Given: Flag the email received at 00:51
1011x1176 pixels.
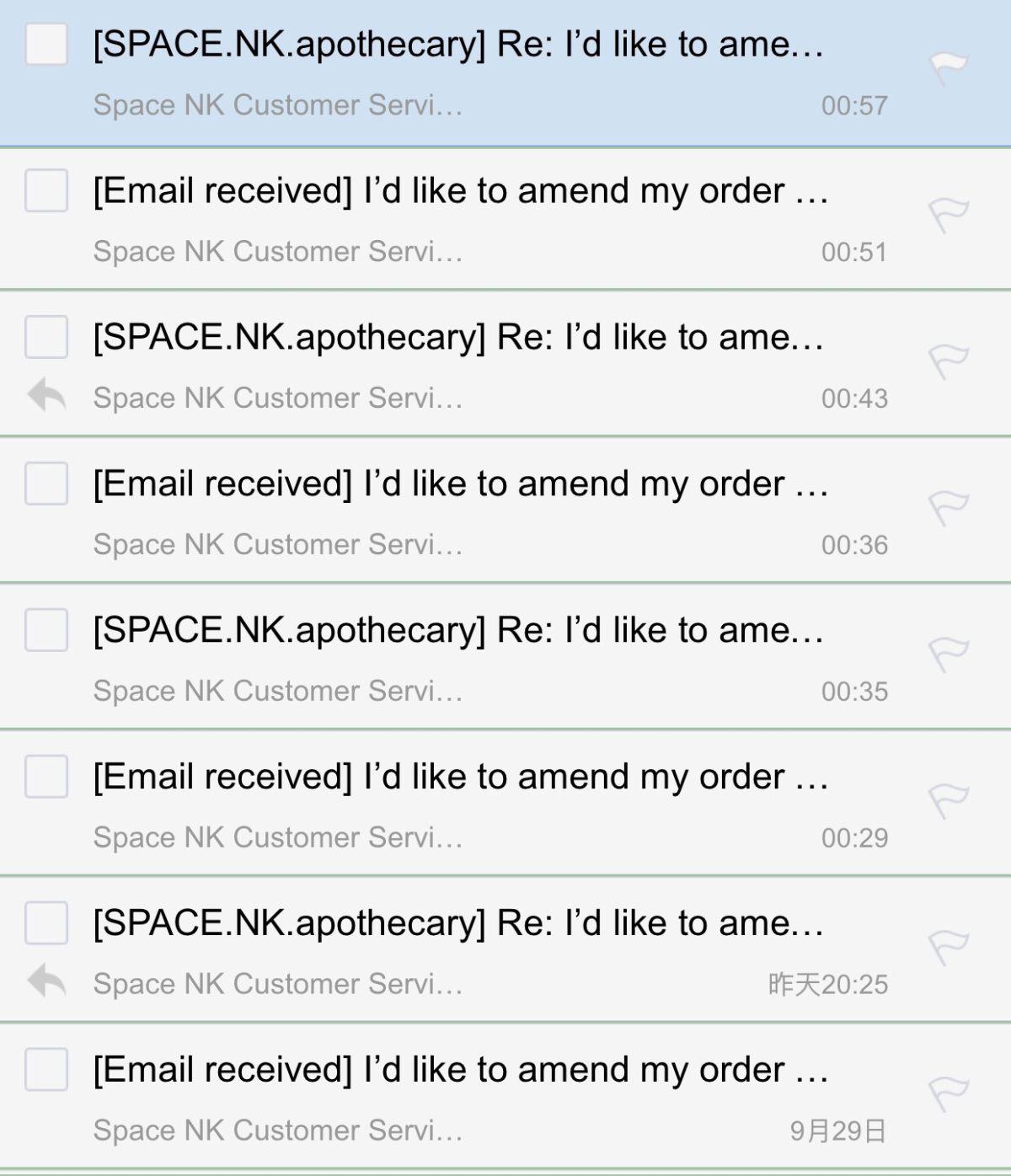Looking at the screenshot, I should 949,216.
